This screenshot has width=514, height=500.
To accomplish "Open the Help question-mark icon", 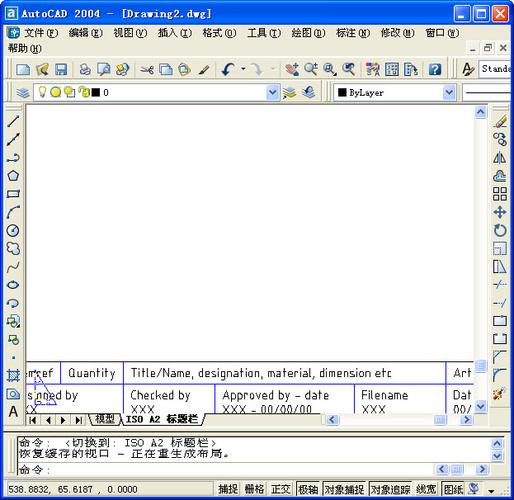I will pyautogui.click(x=435, y=69).
